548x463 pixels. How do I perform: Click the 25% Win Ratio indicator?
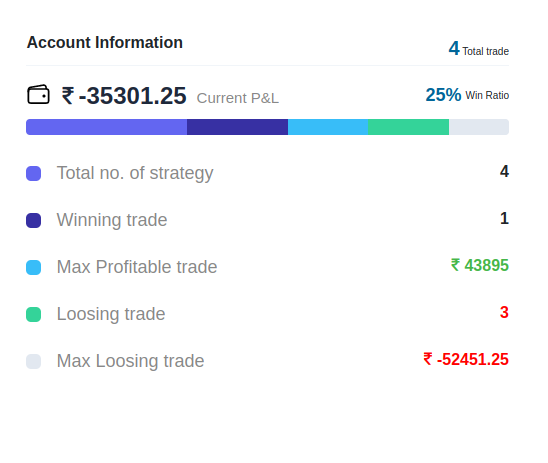[467, 95]
